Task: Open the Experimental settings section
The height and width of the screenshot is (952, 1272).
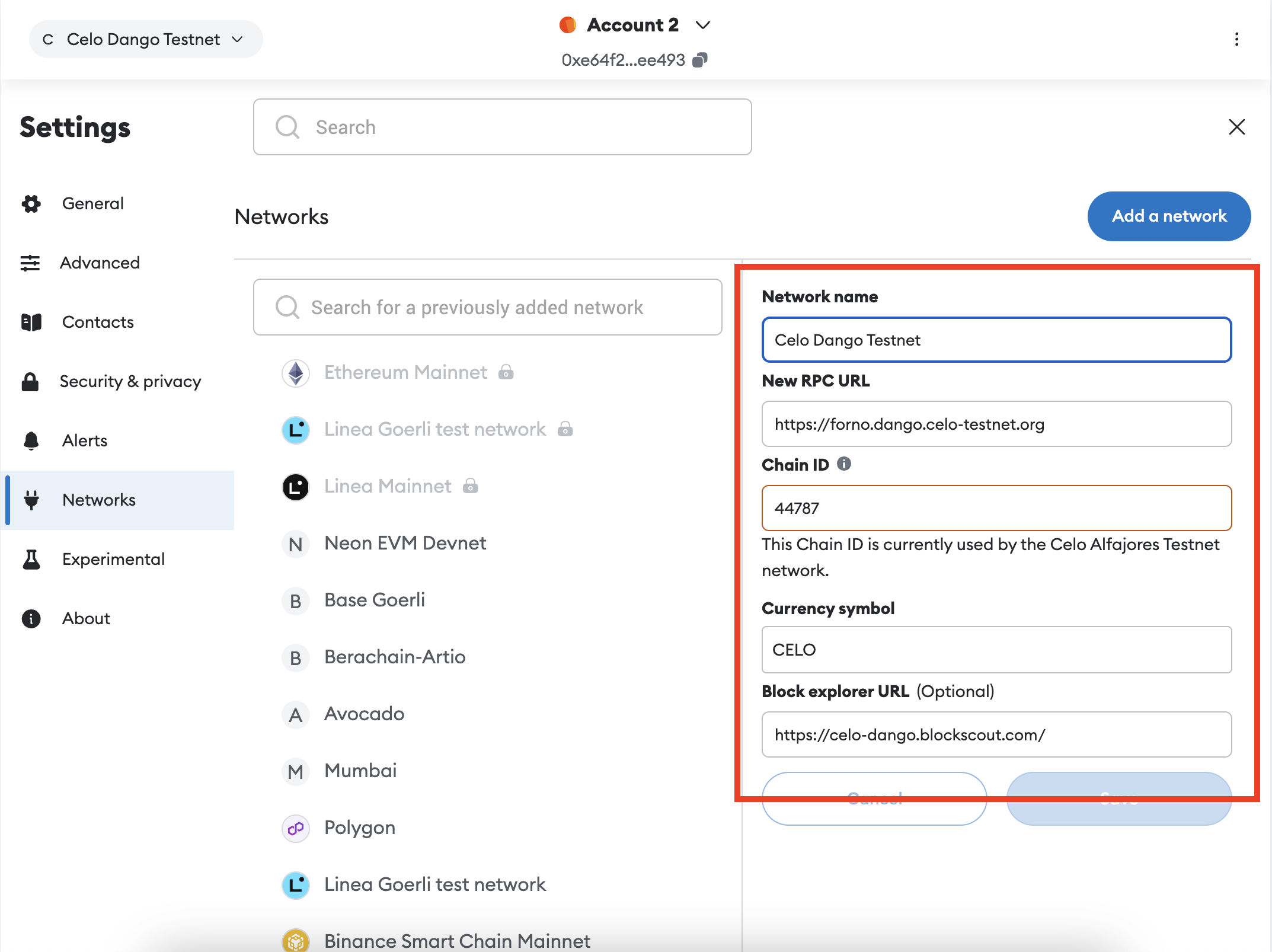Action: (x=113, y=559)
